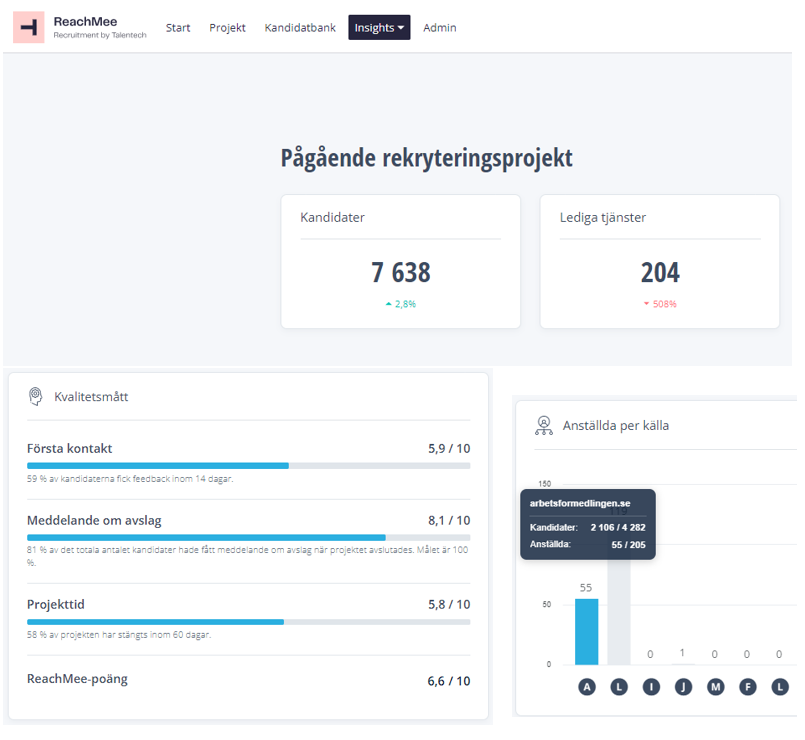805x740 pixels.
Task: Click the Kvalitetsmått head icon
Action: pyautogui.click(x=35, y=396)
